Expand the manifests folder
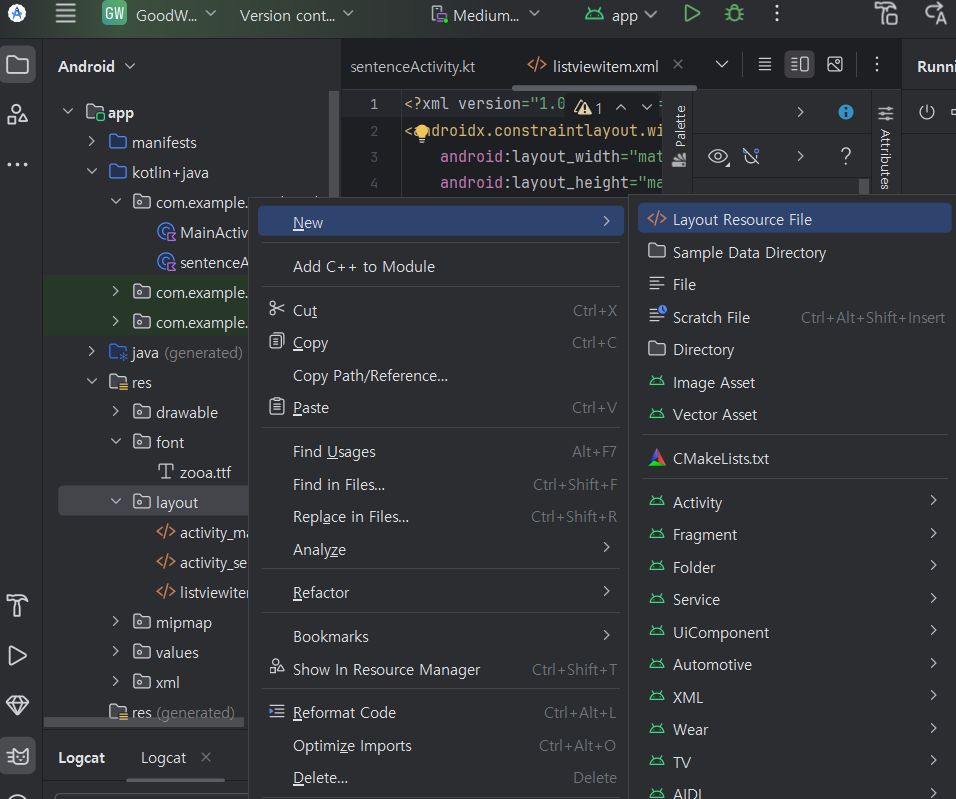This screenshot has width=956, height=799. click(91, 142)
